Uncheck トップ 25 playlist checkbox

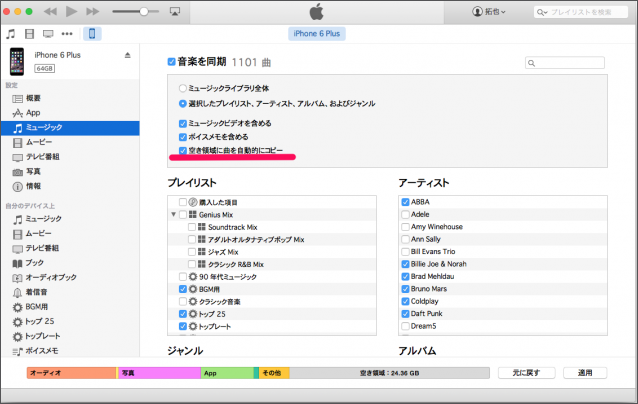pos(183,314)
